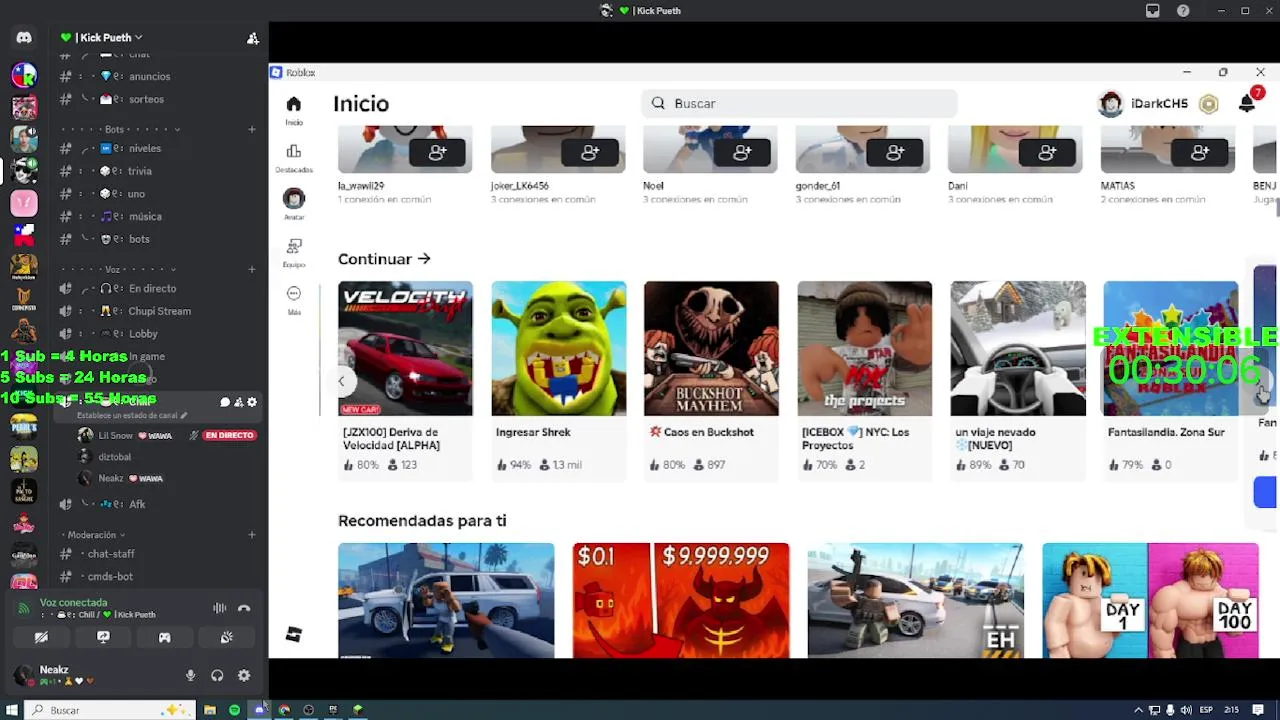Disconnect from voice with the hang-up icon

(244, 608)
